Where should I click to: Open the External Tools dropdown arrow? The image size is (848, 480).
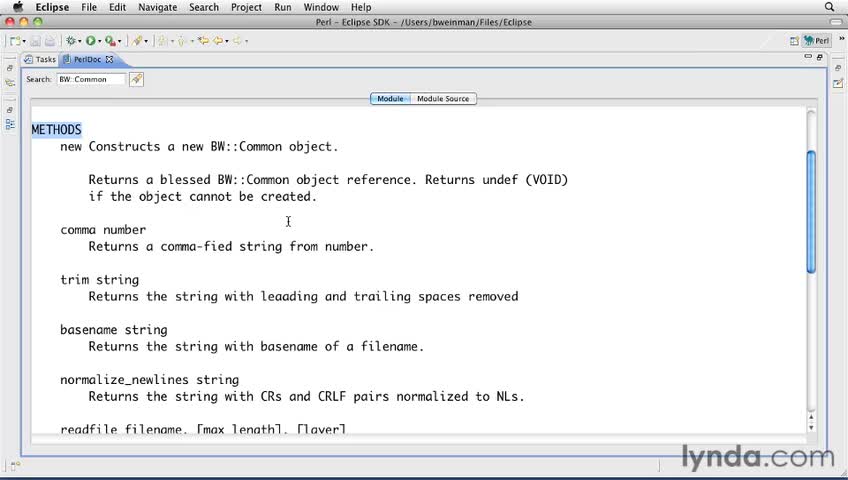pos(120,41)
